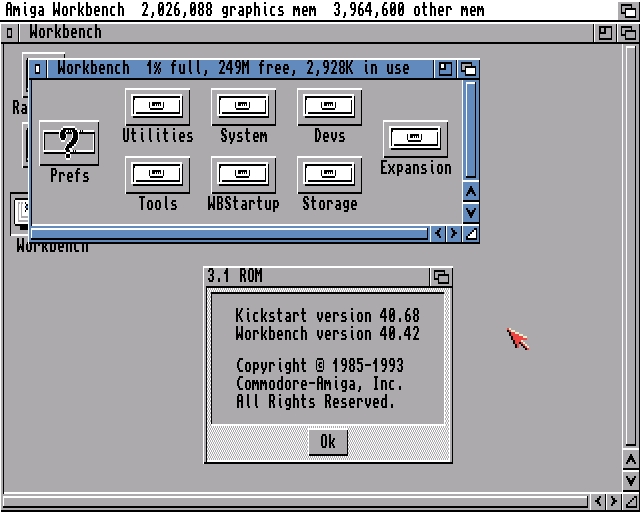Image resolution: width=640 pixels, height=512 pixels.
Task: Click the main Workbench window horizontal scroll bar
Action: [x=295, y=502]
